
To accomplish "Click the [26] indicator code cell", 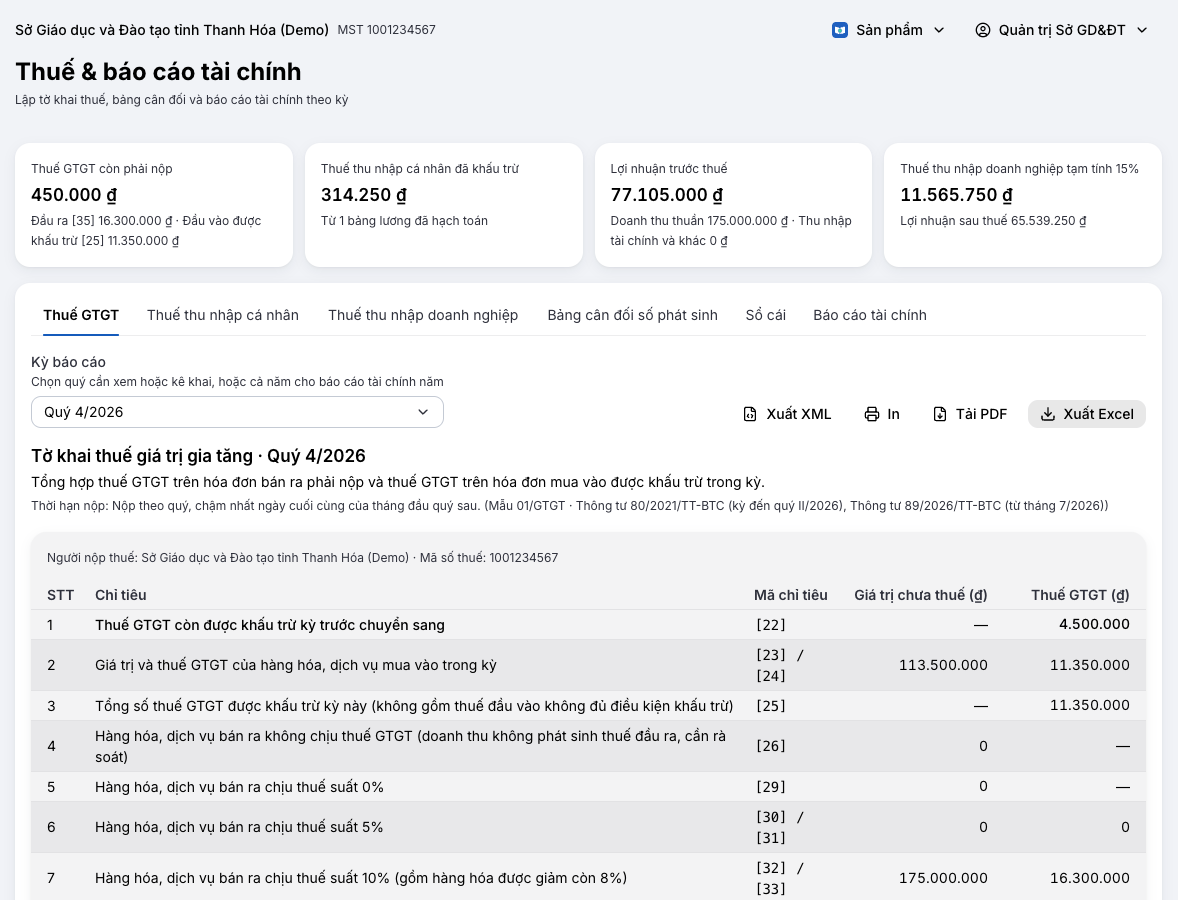I will coord(771,746).
